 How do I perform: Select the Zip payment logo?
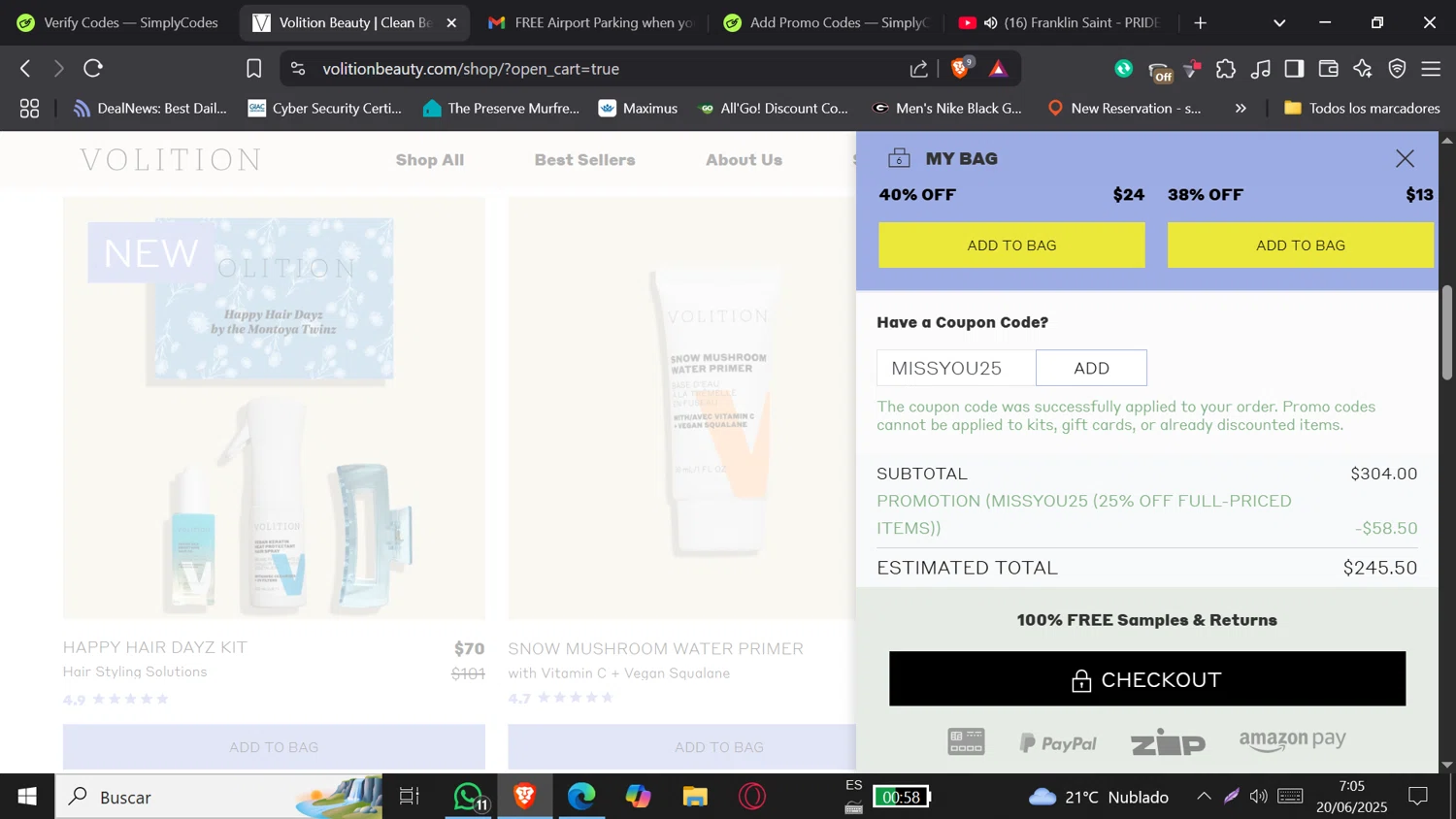[1168, 743]
